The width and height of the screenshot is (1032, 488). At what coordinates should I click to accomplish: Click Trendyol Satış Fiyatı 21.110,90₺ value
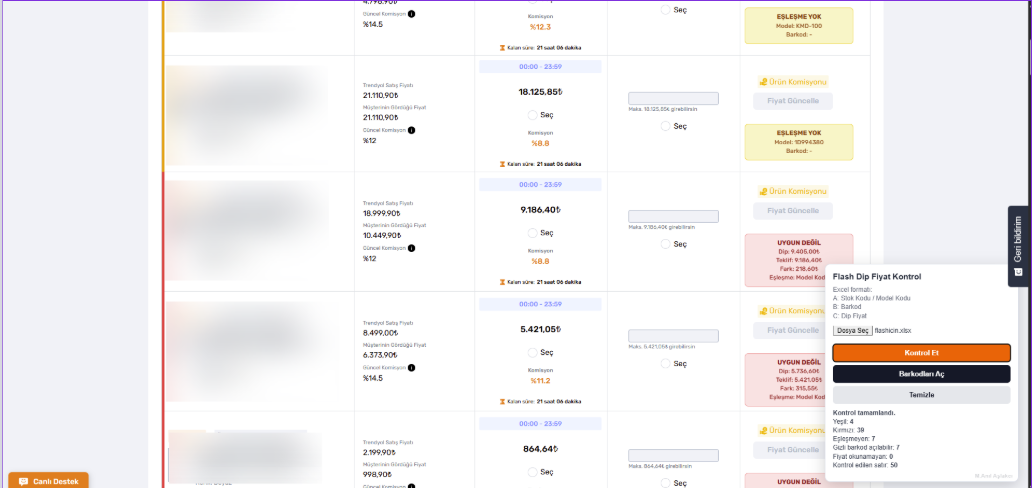[x=381, y=95]
